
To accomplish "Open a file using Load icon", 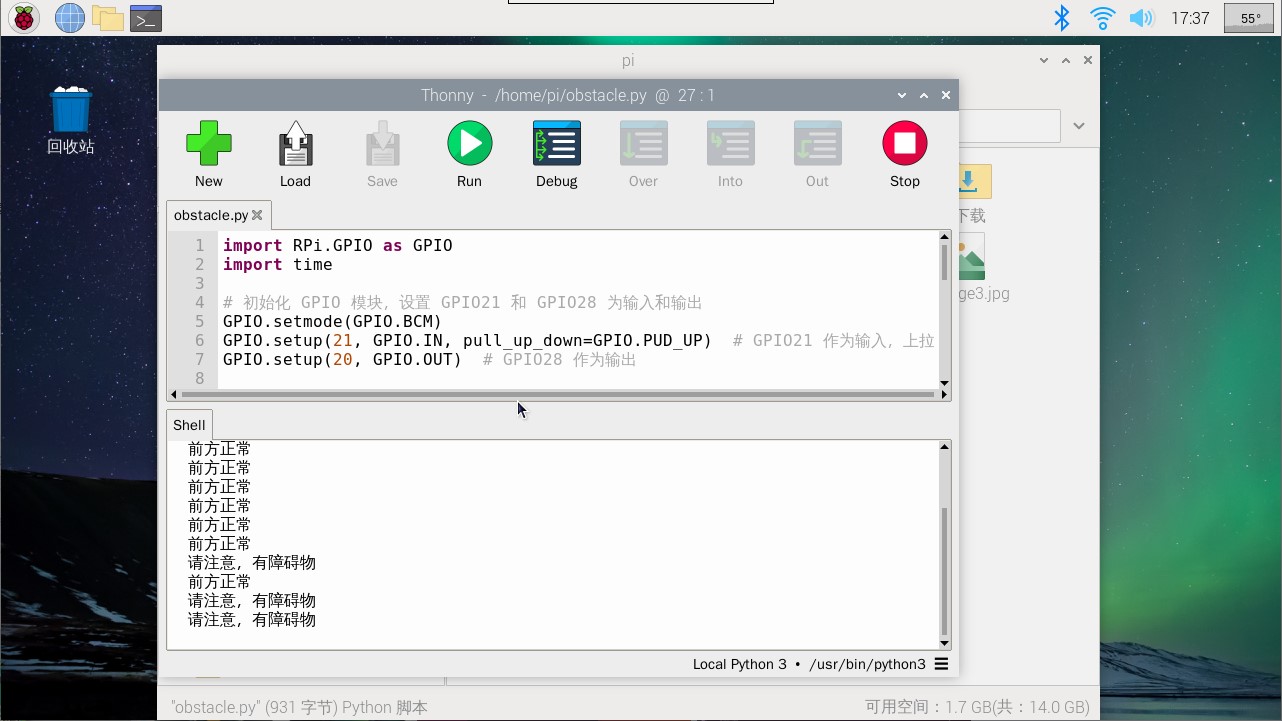I will coord(295,153).
